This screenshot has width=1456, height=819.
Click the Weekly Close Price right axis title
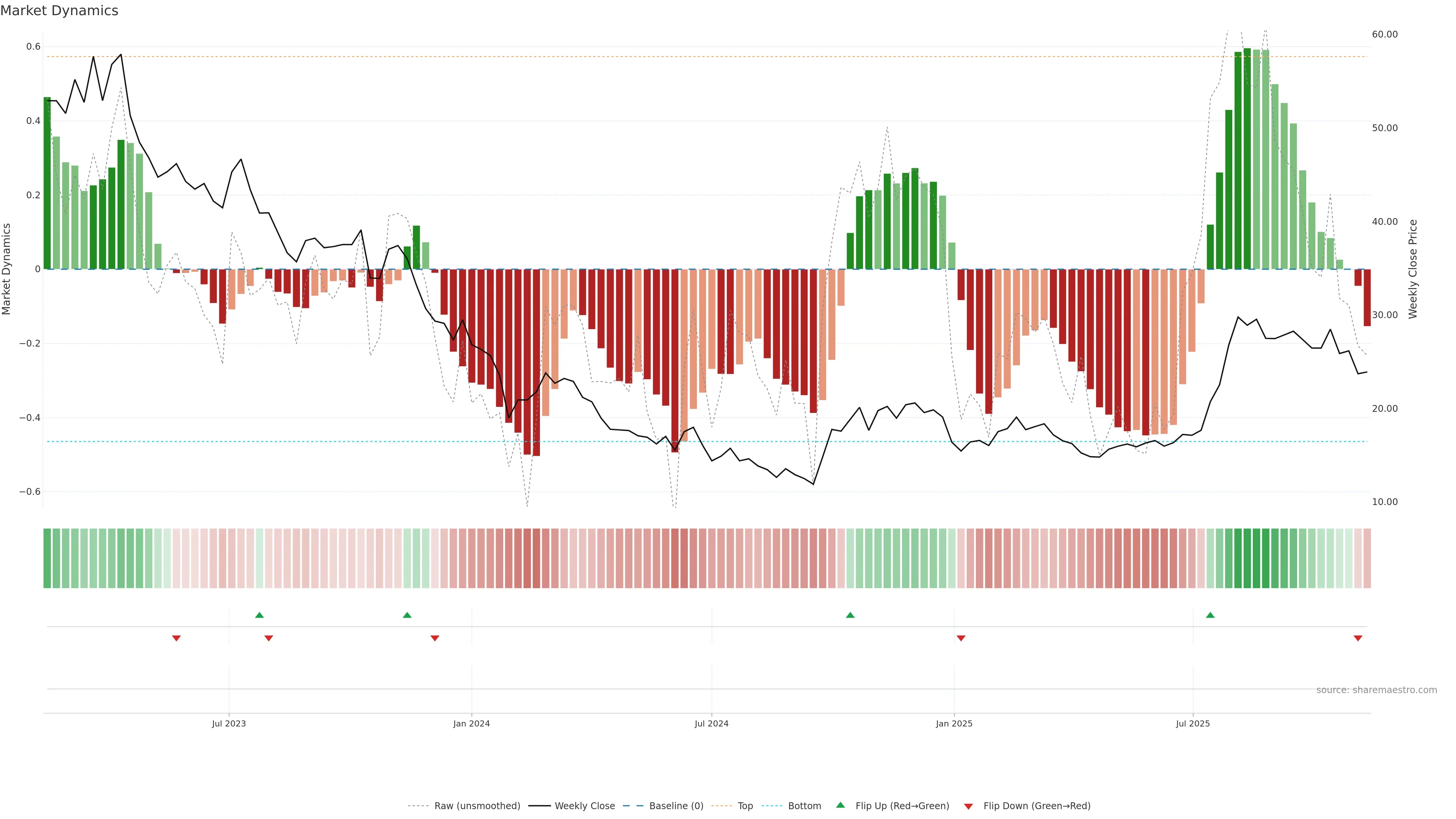[x=1412, y=268]
